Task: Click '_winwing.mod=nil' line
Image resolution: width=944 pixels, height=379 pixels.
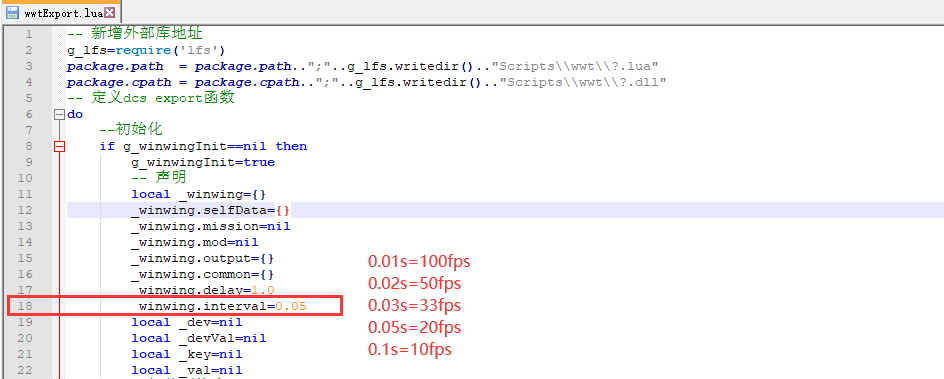Action: (195, 242)
